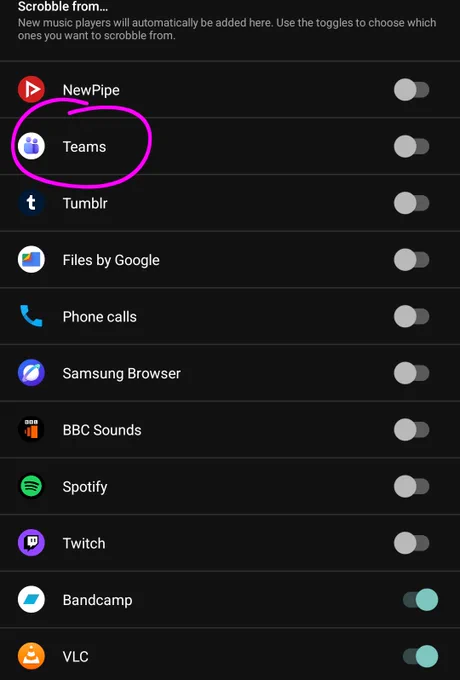Tap the orange VLC cone icon
Viewport: 460px width, 680px height.
tap(31, 656)
